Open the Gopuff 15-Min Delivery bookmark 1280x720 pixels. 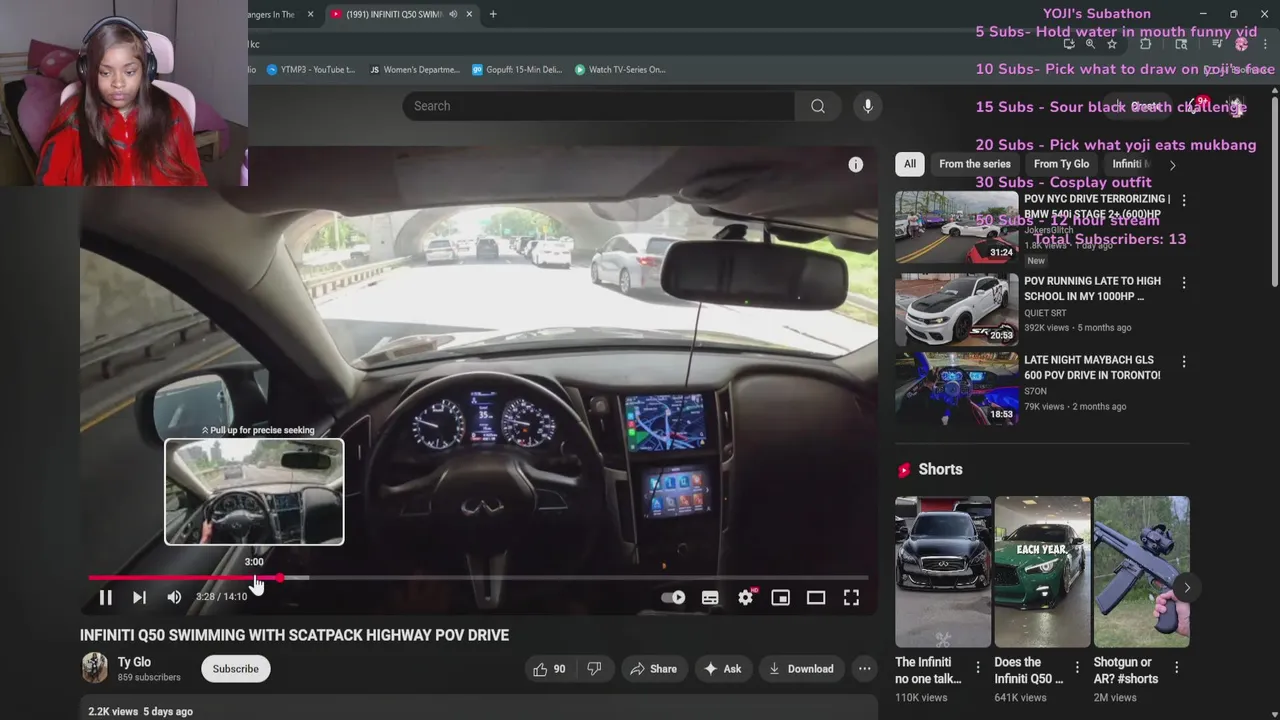517,70
